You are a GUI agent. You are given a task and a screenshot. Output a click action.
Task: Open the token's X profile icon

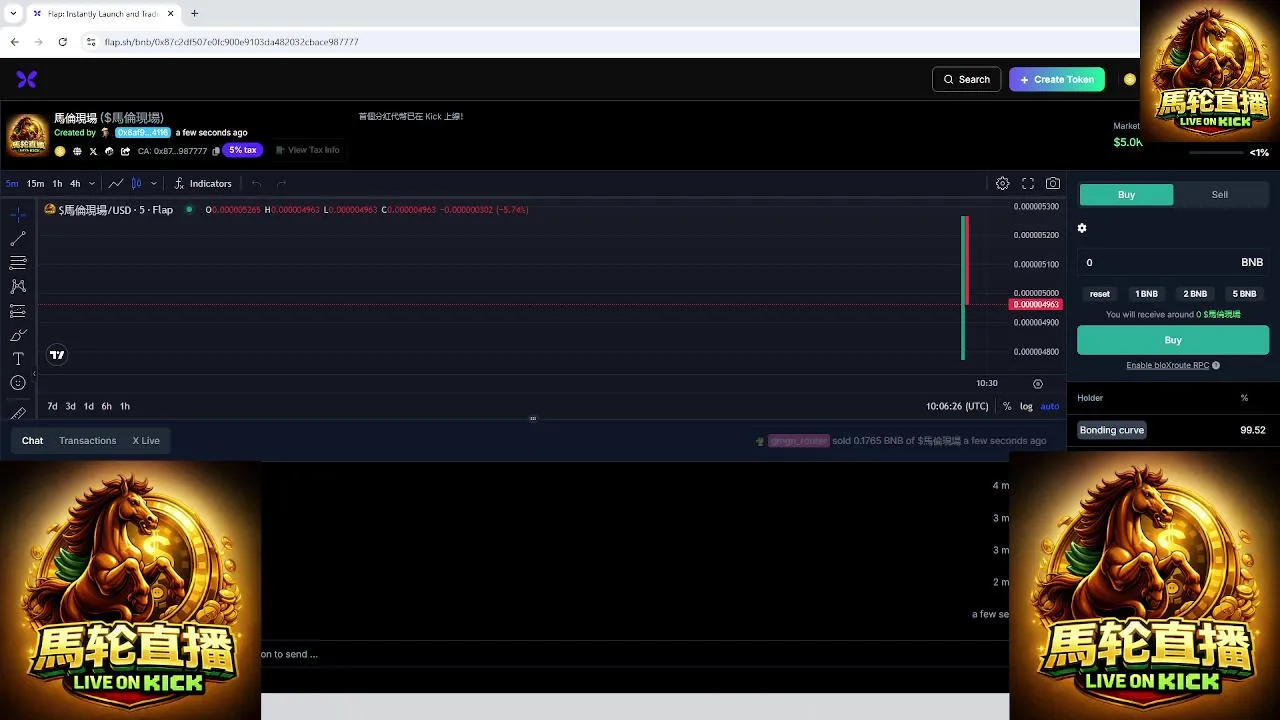(93, 151)
